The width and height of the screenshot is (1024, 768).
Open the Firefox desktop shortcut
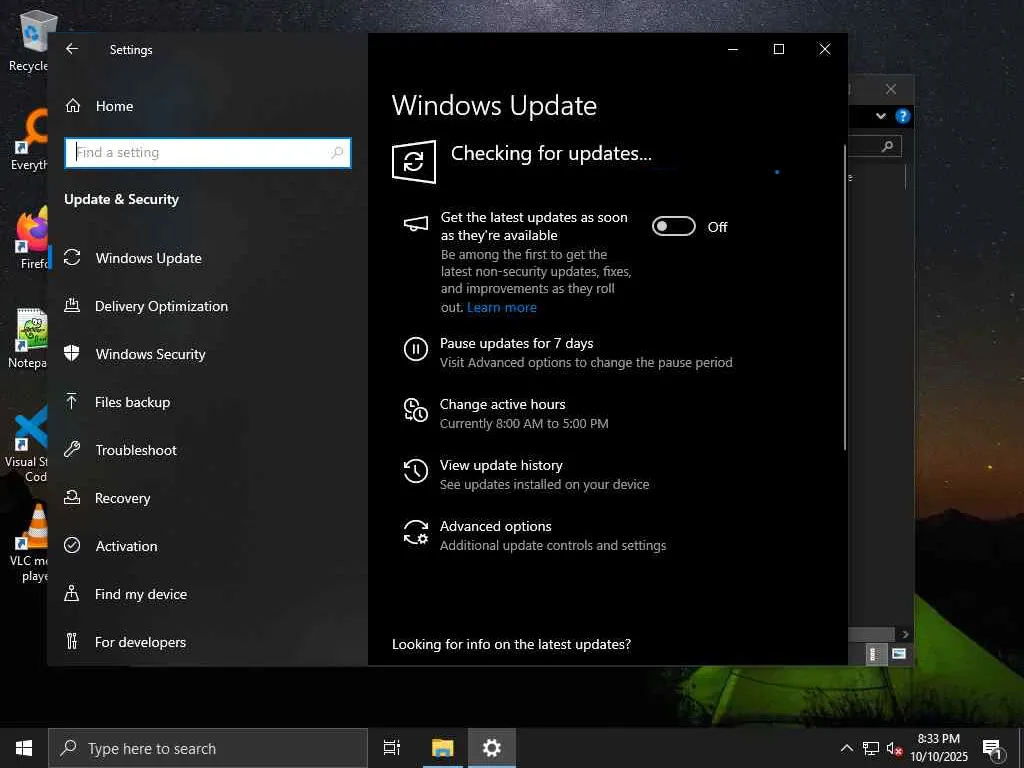click(x=29, y=238)
